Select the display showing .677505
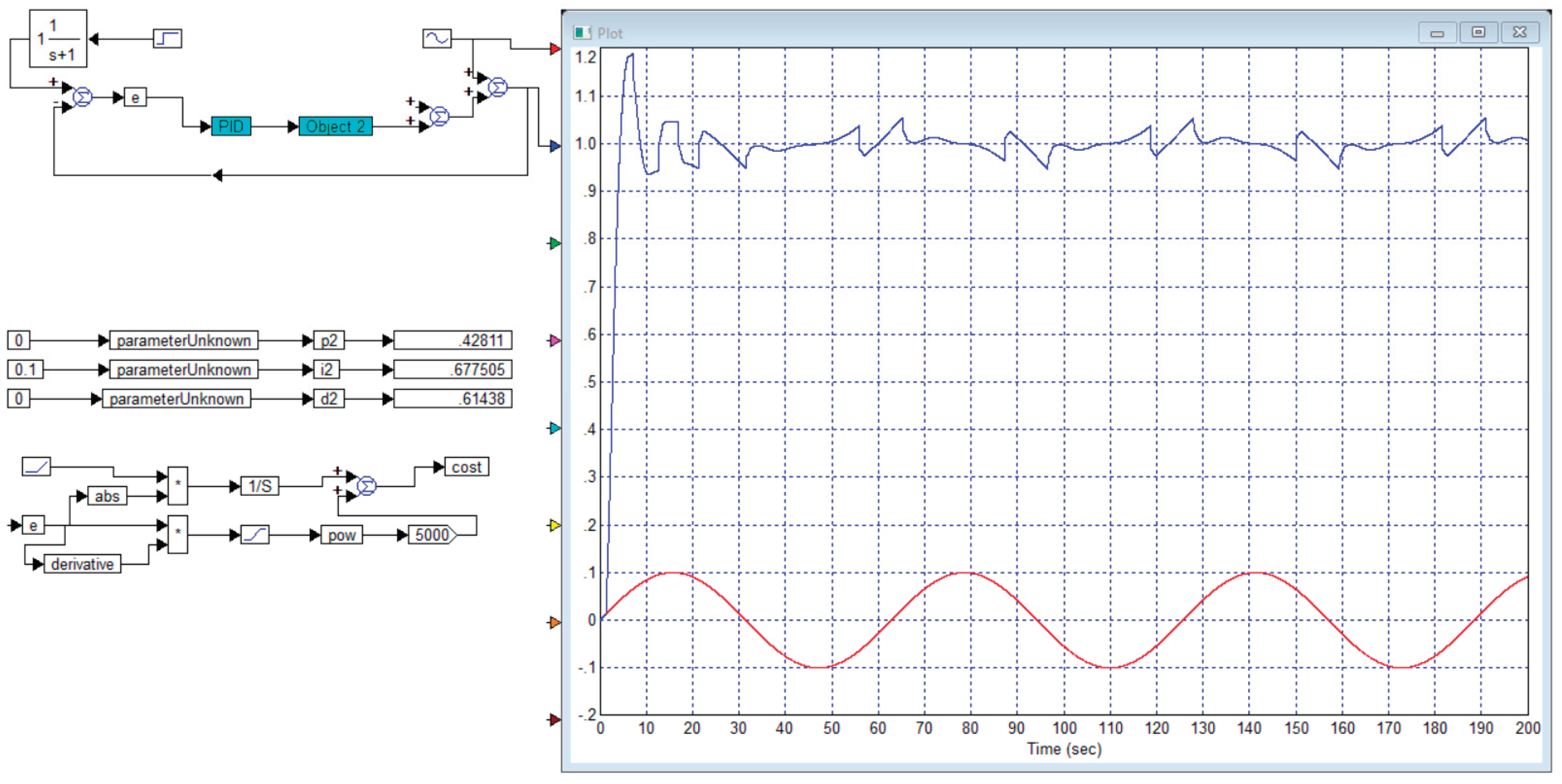The width and height of the screenshot is (1562, 784). (453, 369)
